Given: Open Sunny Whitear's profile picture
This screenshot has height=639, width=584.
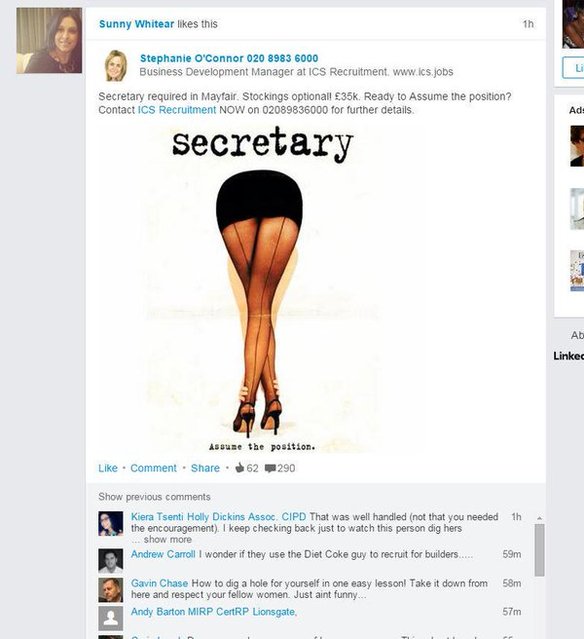Looking at the screenshot, I should point(49,40).
